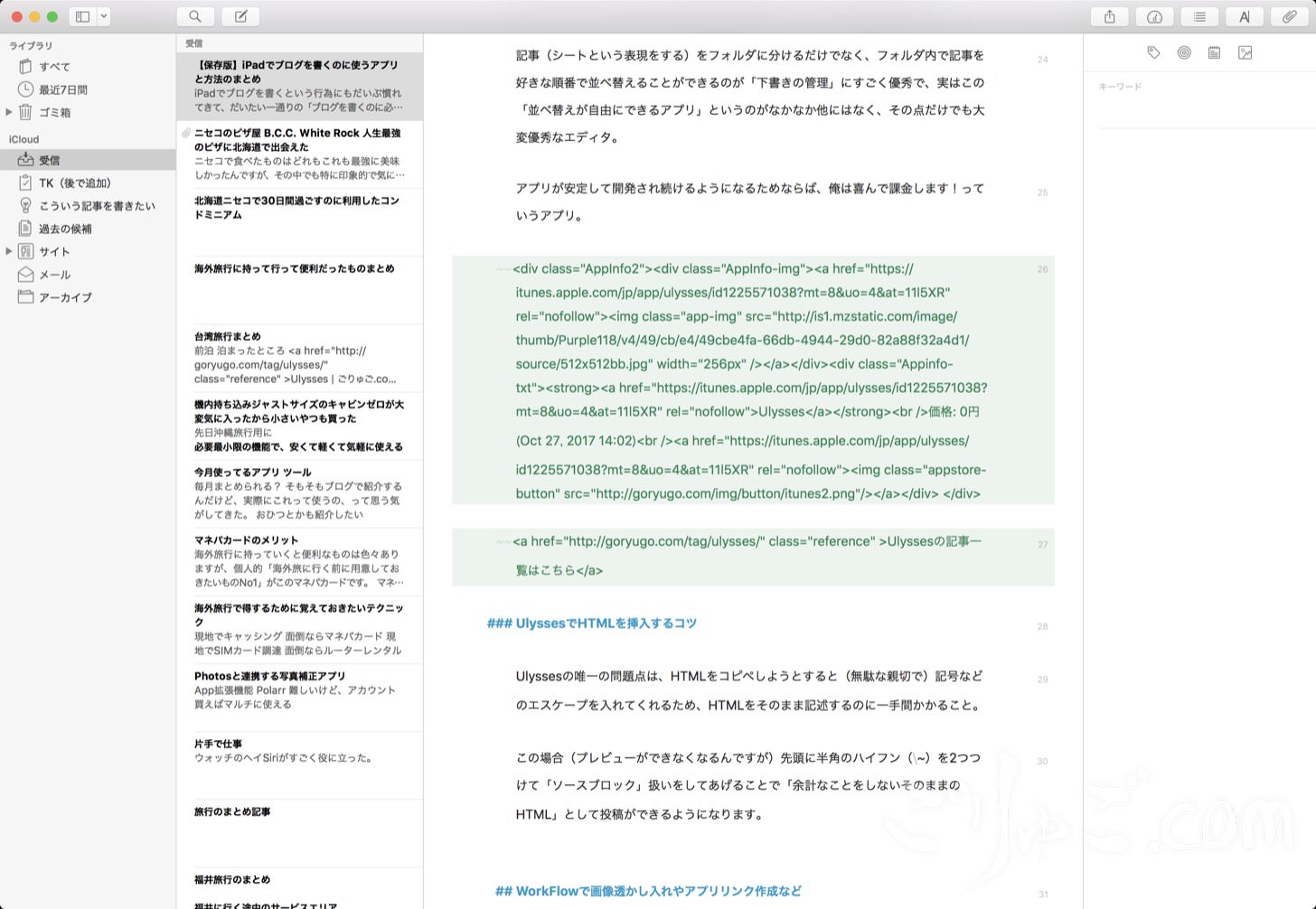
Task: Open the view layout dropdown arrow
Action: pos(104,16)
